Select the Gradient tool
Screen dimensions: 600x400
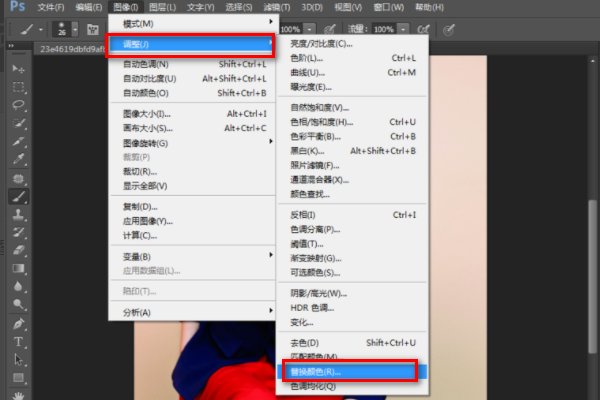[x=18, y=269]
